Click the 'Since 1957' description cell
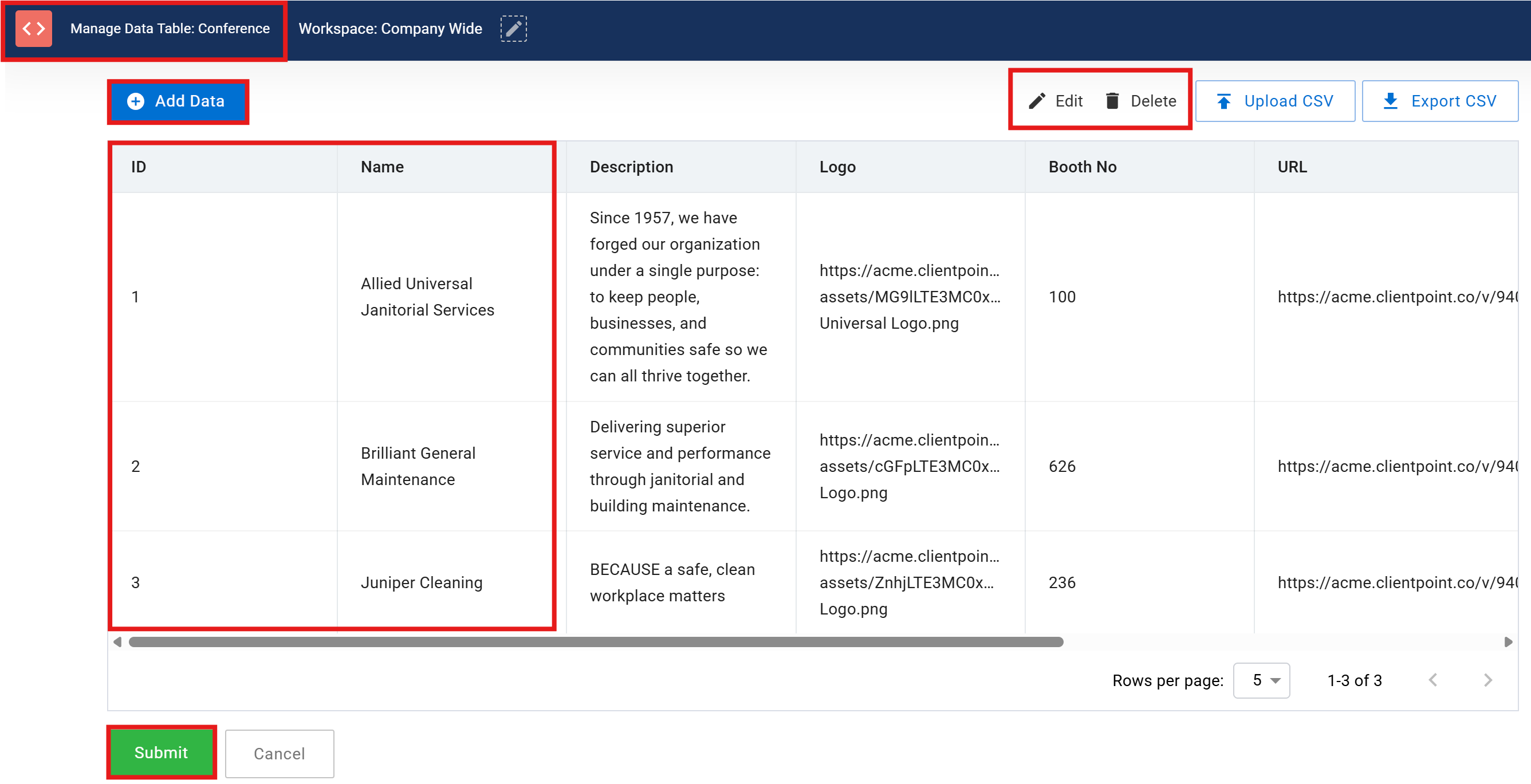Viewport: 1531px width, 784px height. 681,297
